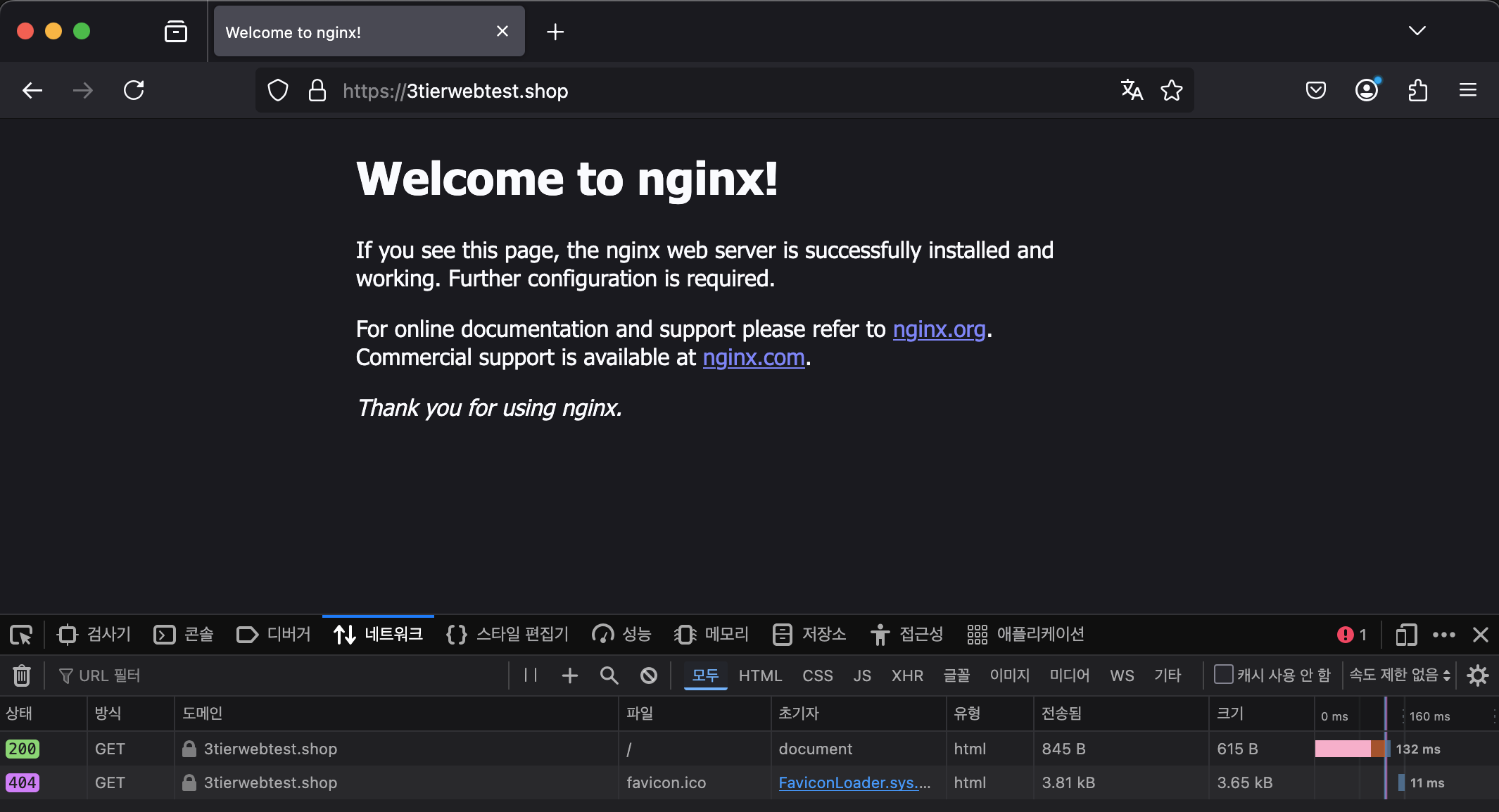Clear network log with trash icon
The image size is (1499, 812).
22,675
